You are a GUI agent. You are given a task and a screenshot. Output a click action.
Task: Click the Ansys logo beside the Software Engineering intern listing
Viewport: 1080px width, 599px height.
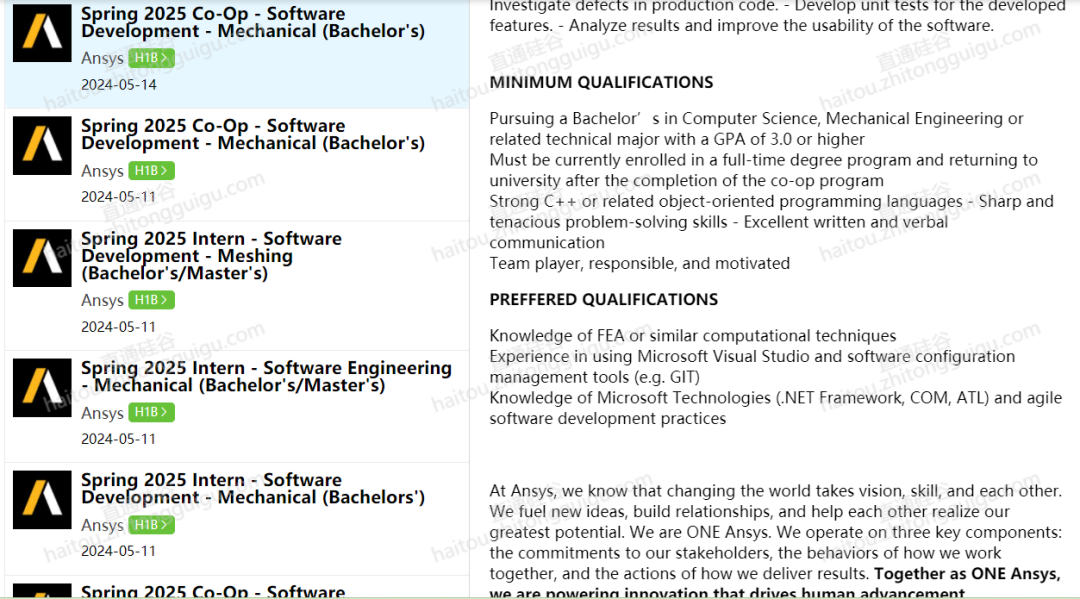coord(42,388)
